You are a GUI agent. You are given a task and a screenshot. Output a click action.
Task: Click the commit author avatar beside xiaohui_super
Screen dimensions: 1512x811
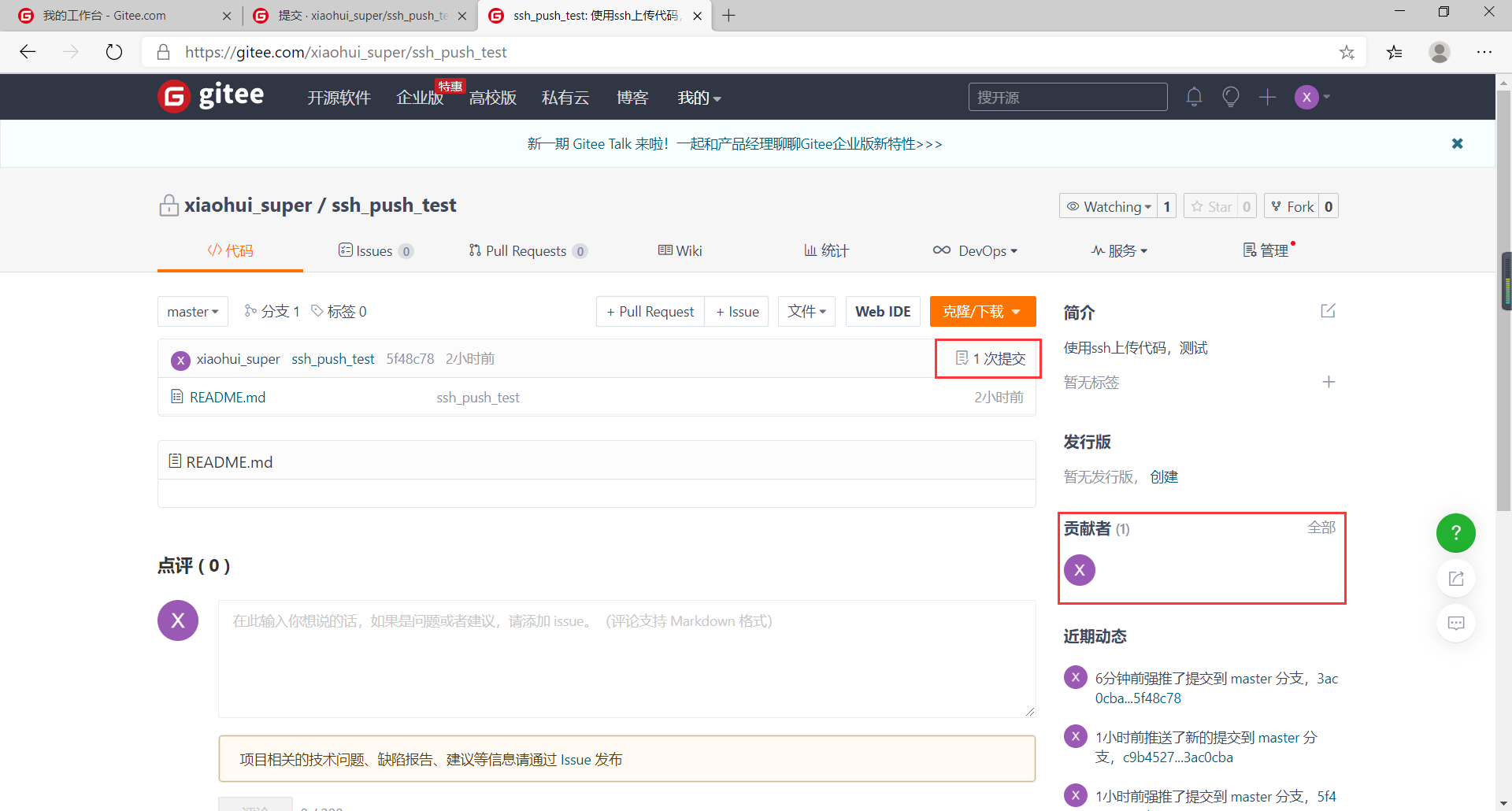[180, 361]
